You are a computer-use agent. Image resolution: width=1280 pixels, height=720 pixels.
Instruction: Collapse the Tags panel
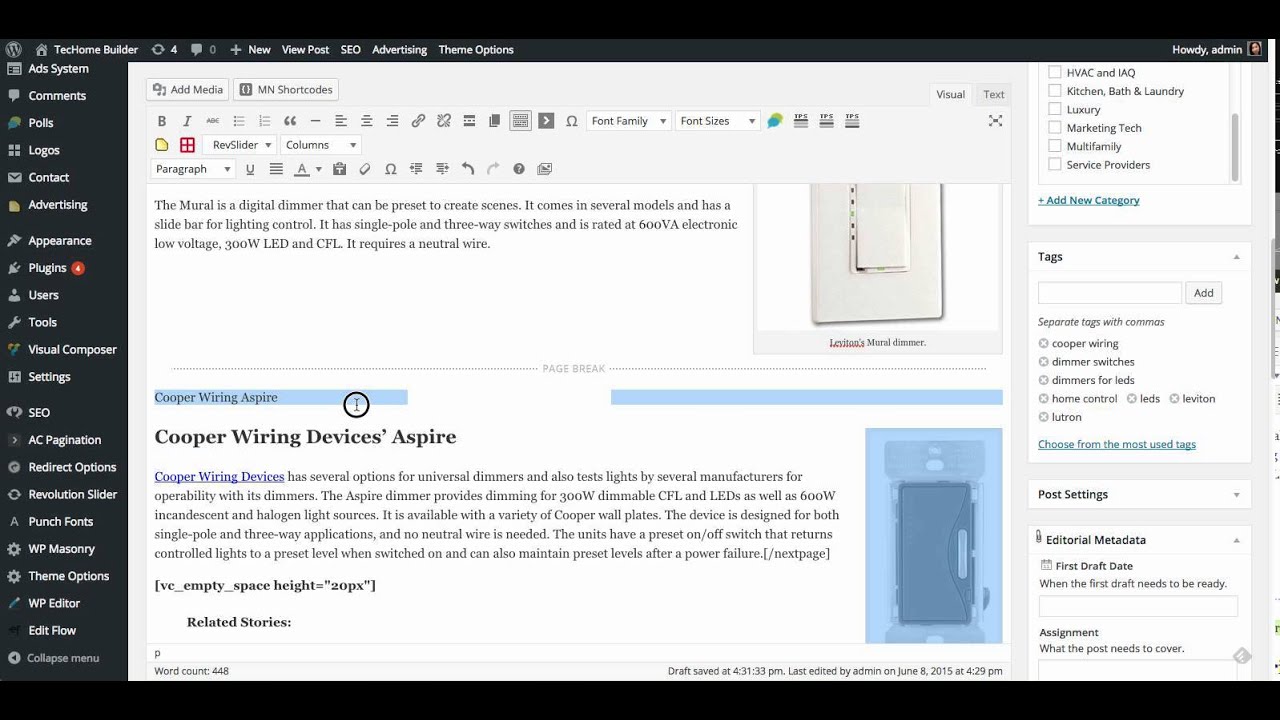click(1236, 257)
